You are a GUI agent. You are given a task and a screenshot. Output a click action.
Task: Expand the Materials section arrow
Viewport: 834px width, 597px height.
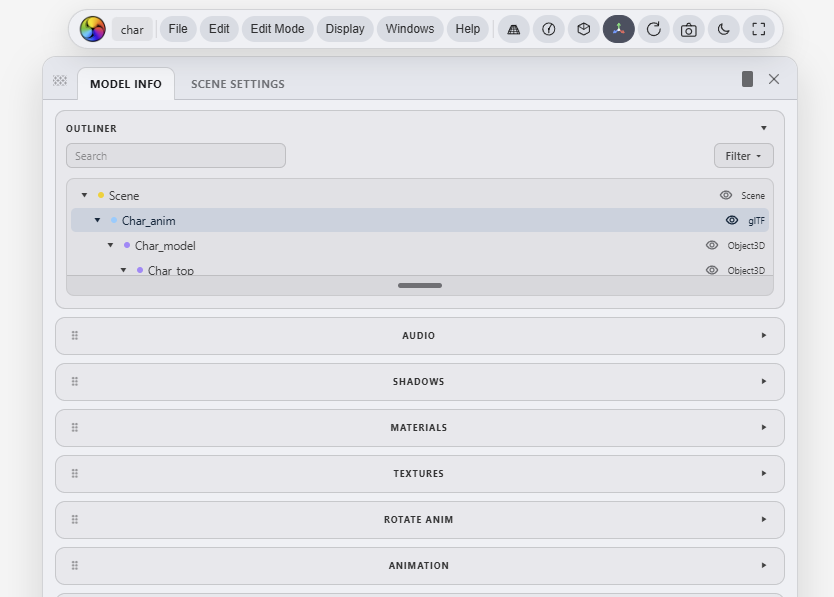[x=764, y=428]
